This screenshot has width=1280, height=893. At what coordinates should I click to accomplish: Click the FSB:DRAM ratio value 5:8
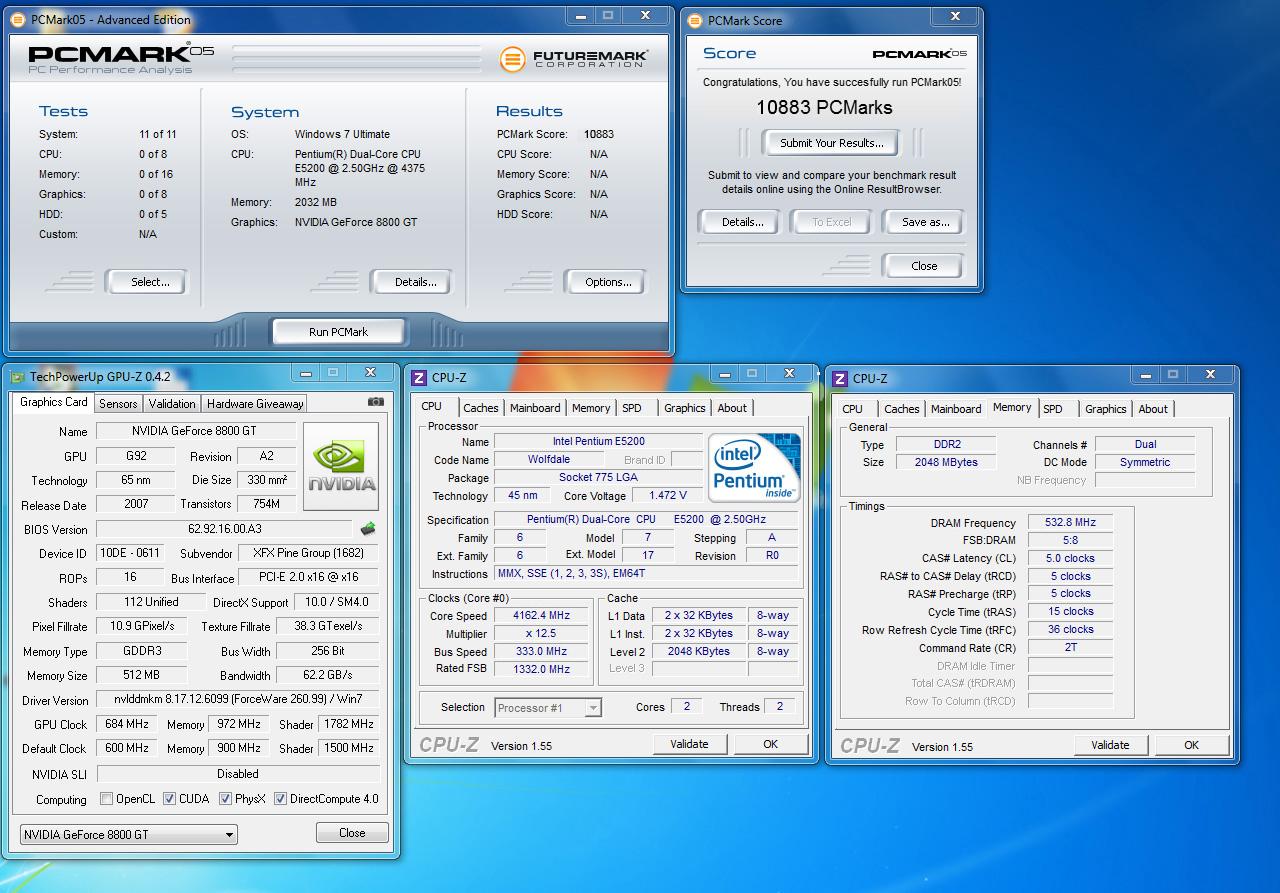[1070, 541]
